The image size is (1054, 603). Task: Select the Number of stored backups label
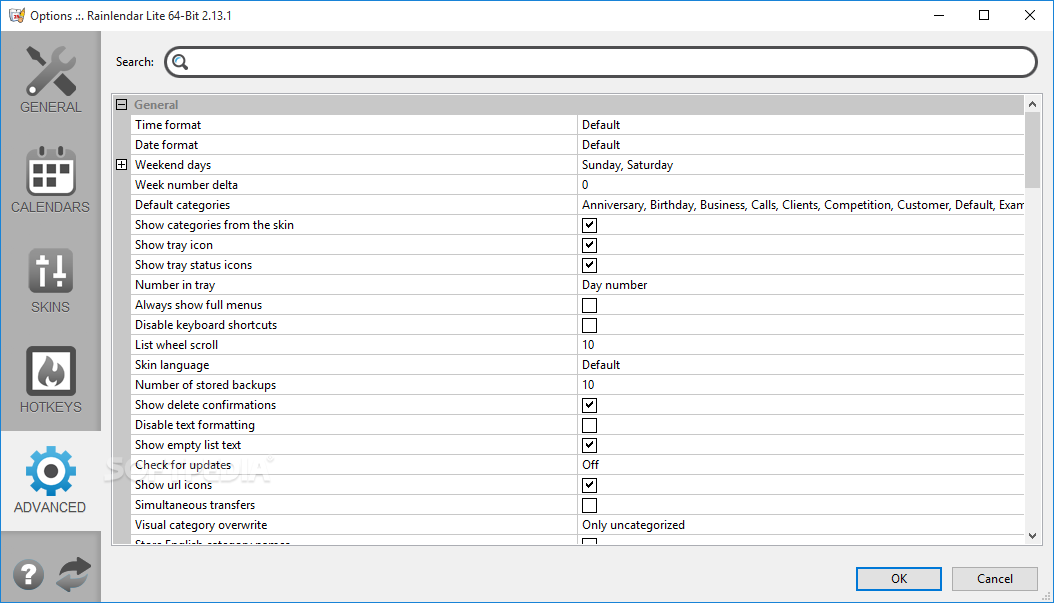(206, 385)
